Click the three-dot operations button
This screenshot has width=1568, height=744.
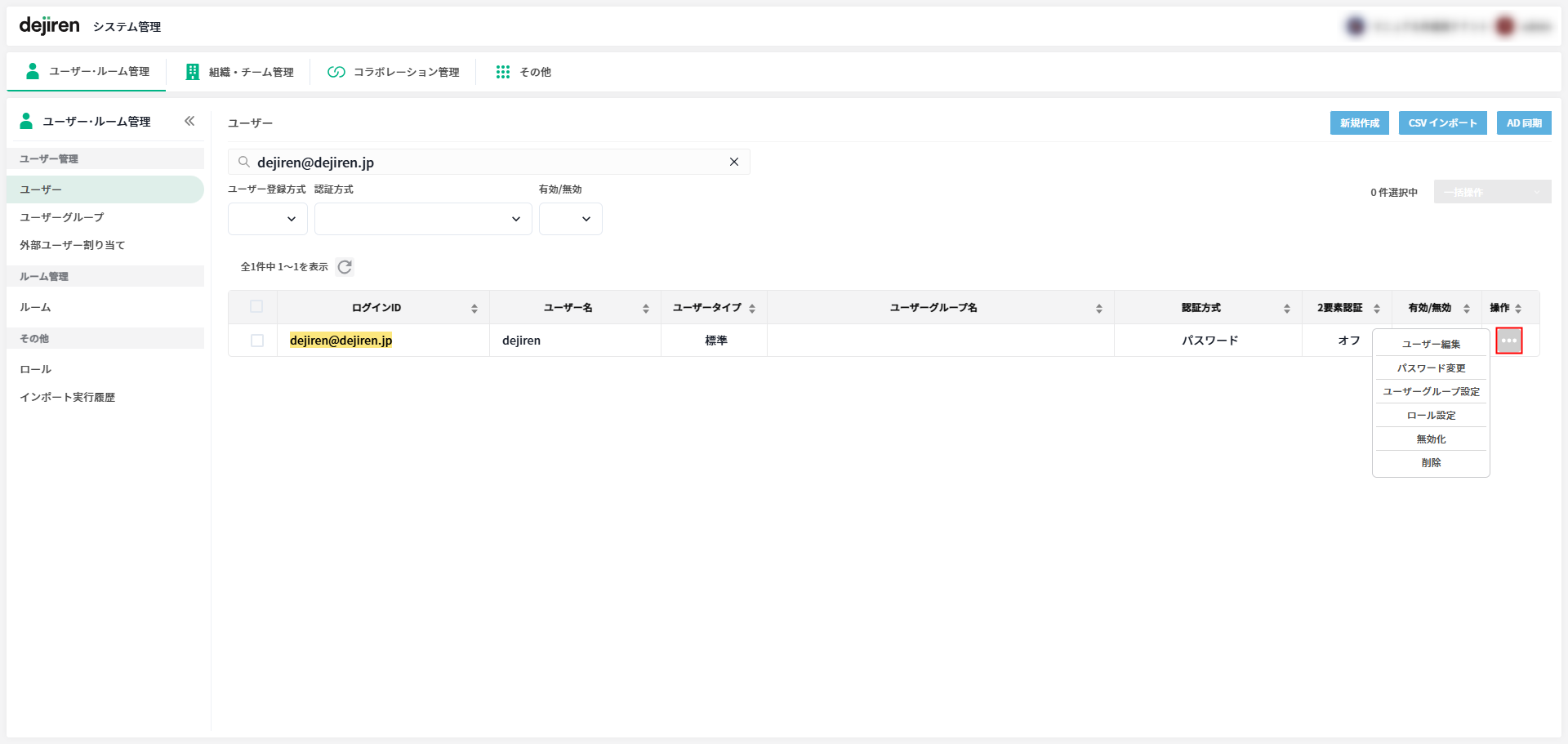[1508, 341]
